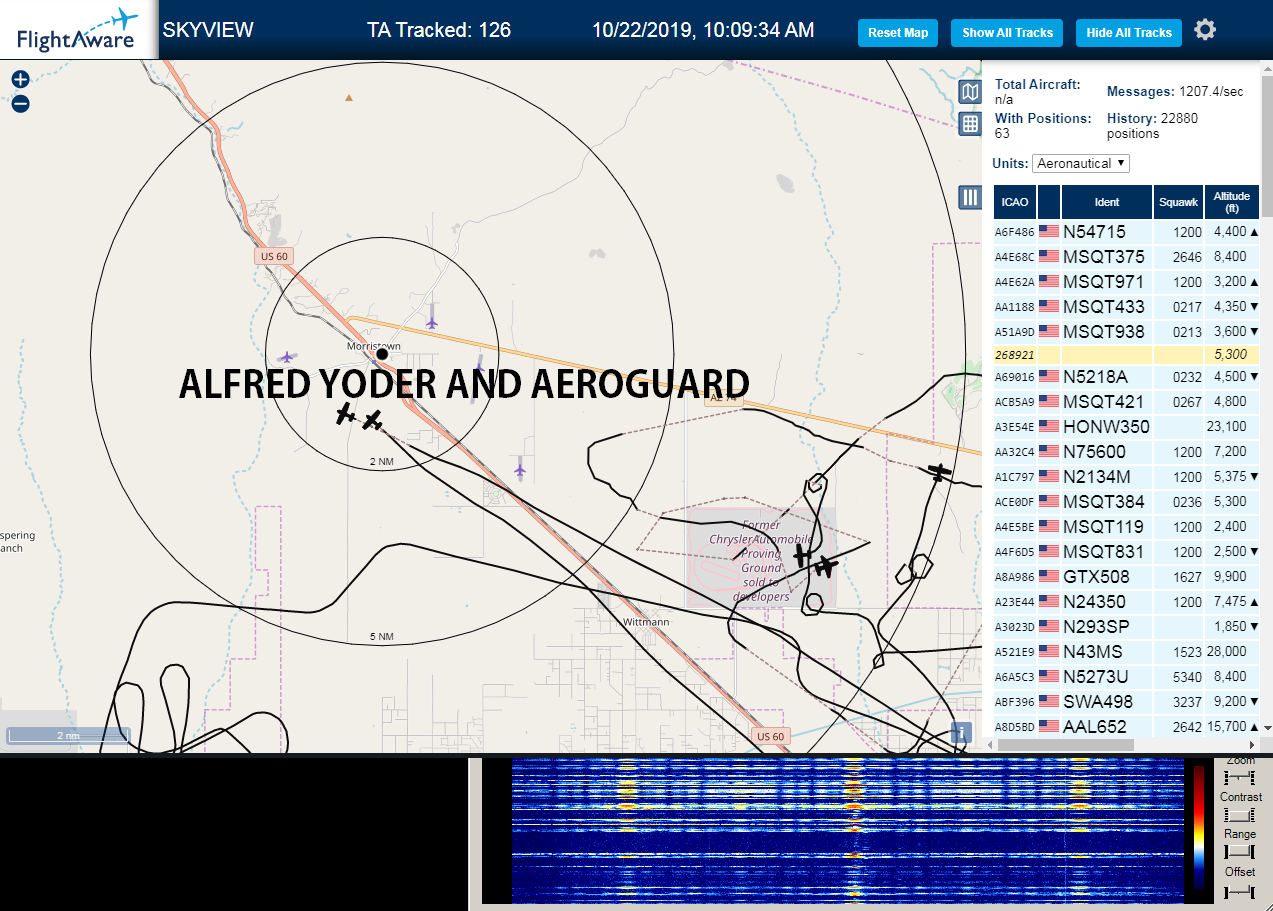
Task: Select the N54715 aircraft row
Action: click(1127, 232)
